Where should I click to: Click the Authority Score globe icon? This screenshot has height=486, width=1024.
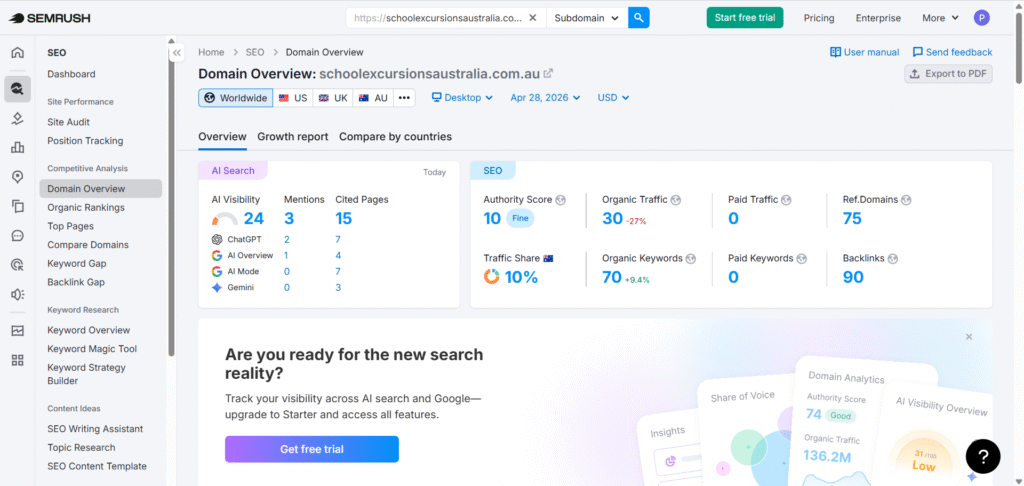(560, 200)
